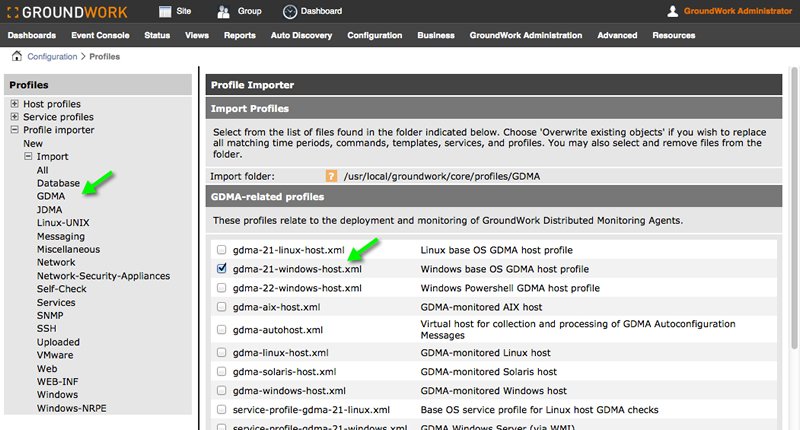
Task: Click the 'GDMA-monitored Solaris host' description
Action: pos(488,372)
